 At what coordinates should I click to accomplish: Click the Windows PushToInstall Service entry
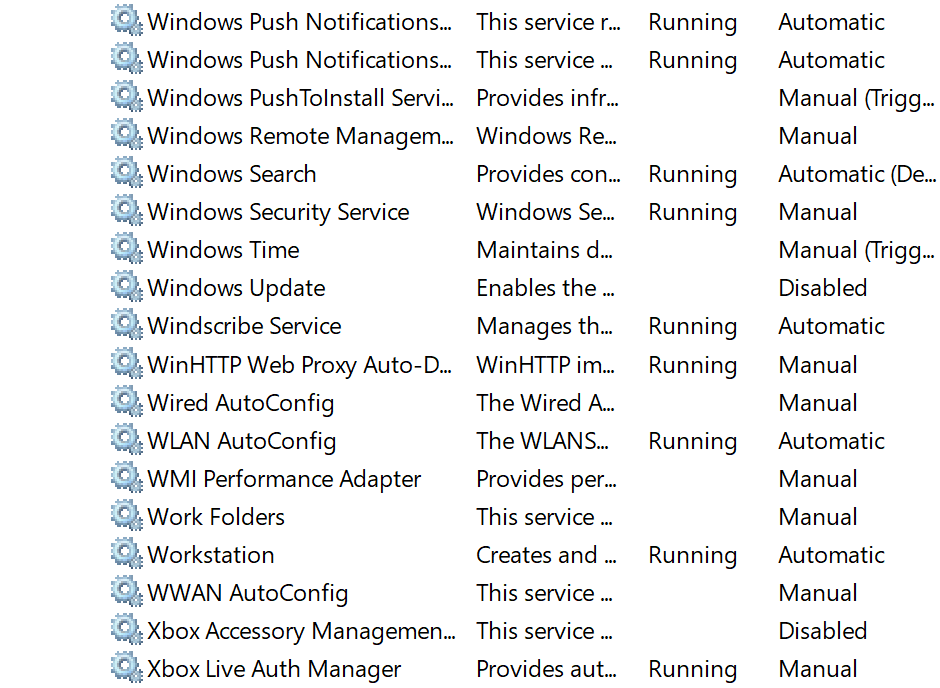300,98
